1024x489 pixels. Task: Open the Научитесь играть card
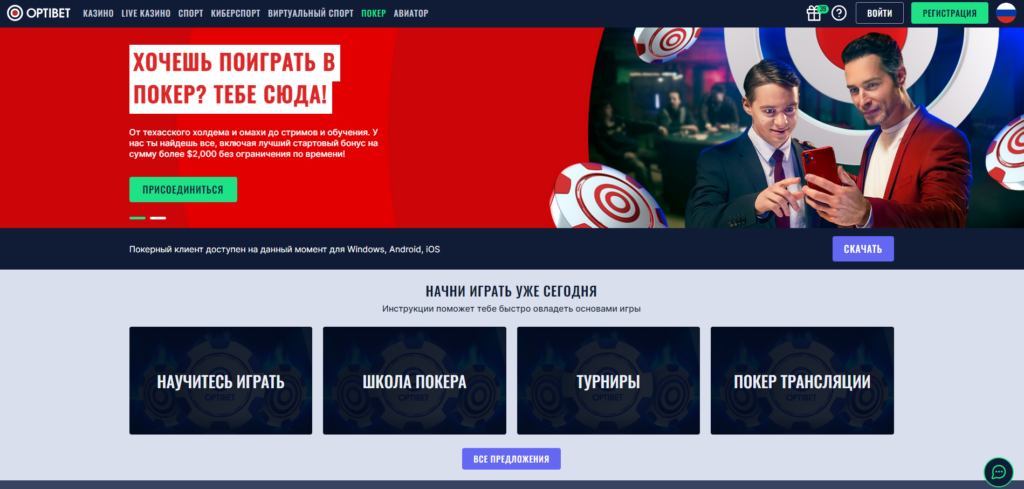click(x=221, y=381)
